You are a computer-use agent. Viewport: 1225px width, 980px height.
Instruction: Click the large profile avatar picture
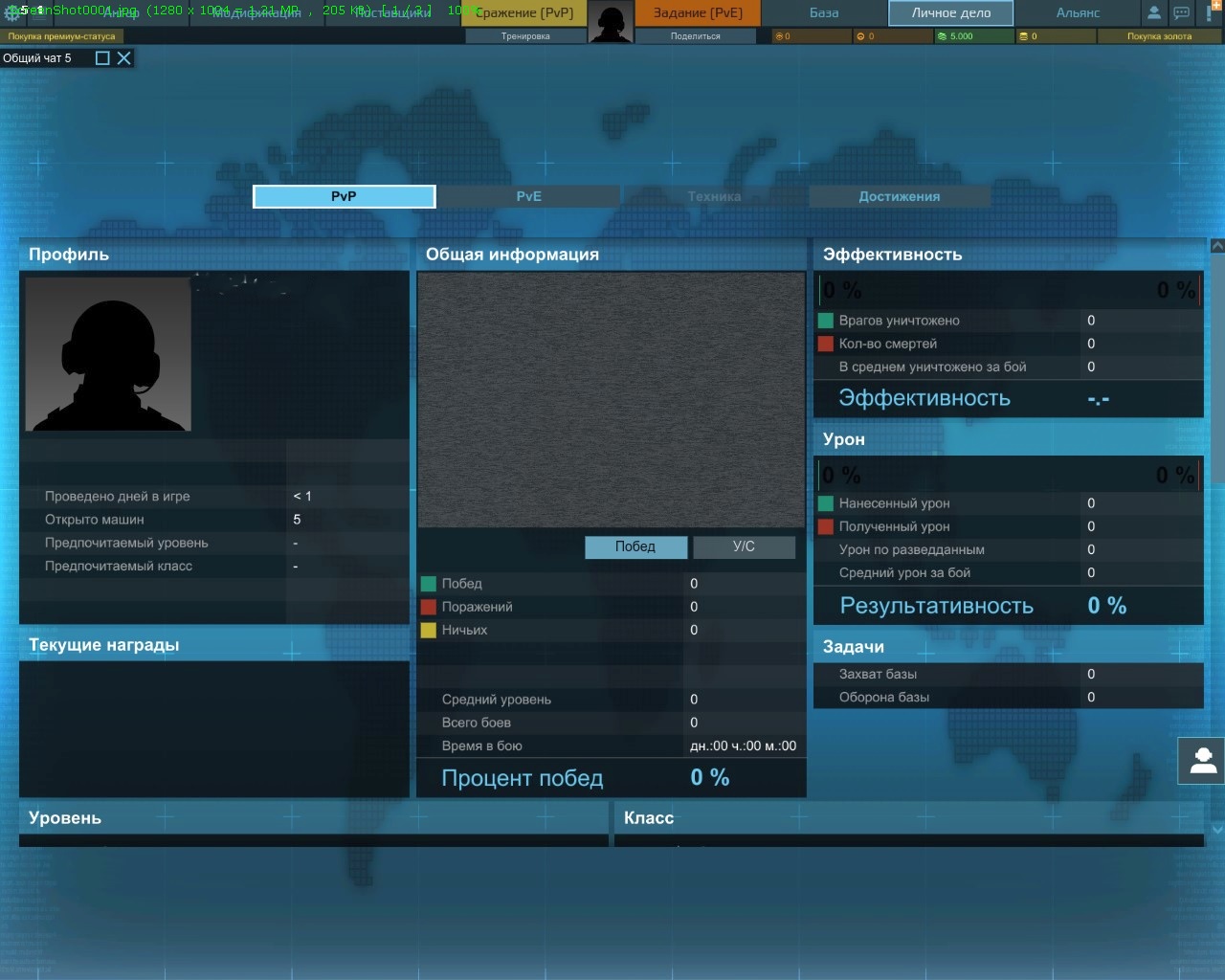108,354
